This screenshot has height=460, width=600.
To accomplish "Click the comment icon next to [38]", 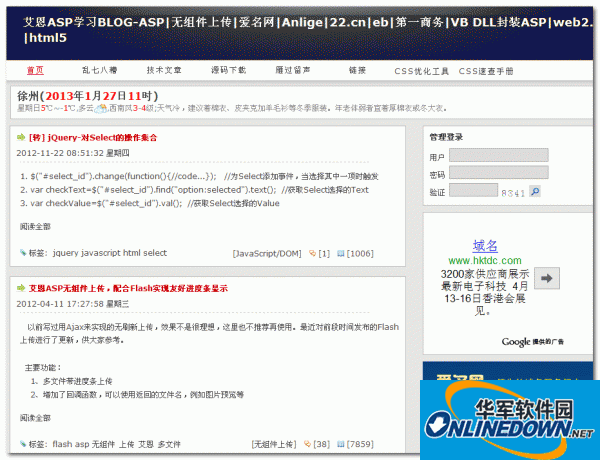I will pyautogui.click(x=307, y=444).
